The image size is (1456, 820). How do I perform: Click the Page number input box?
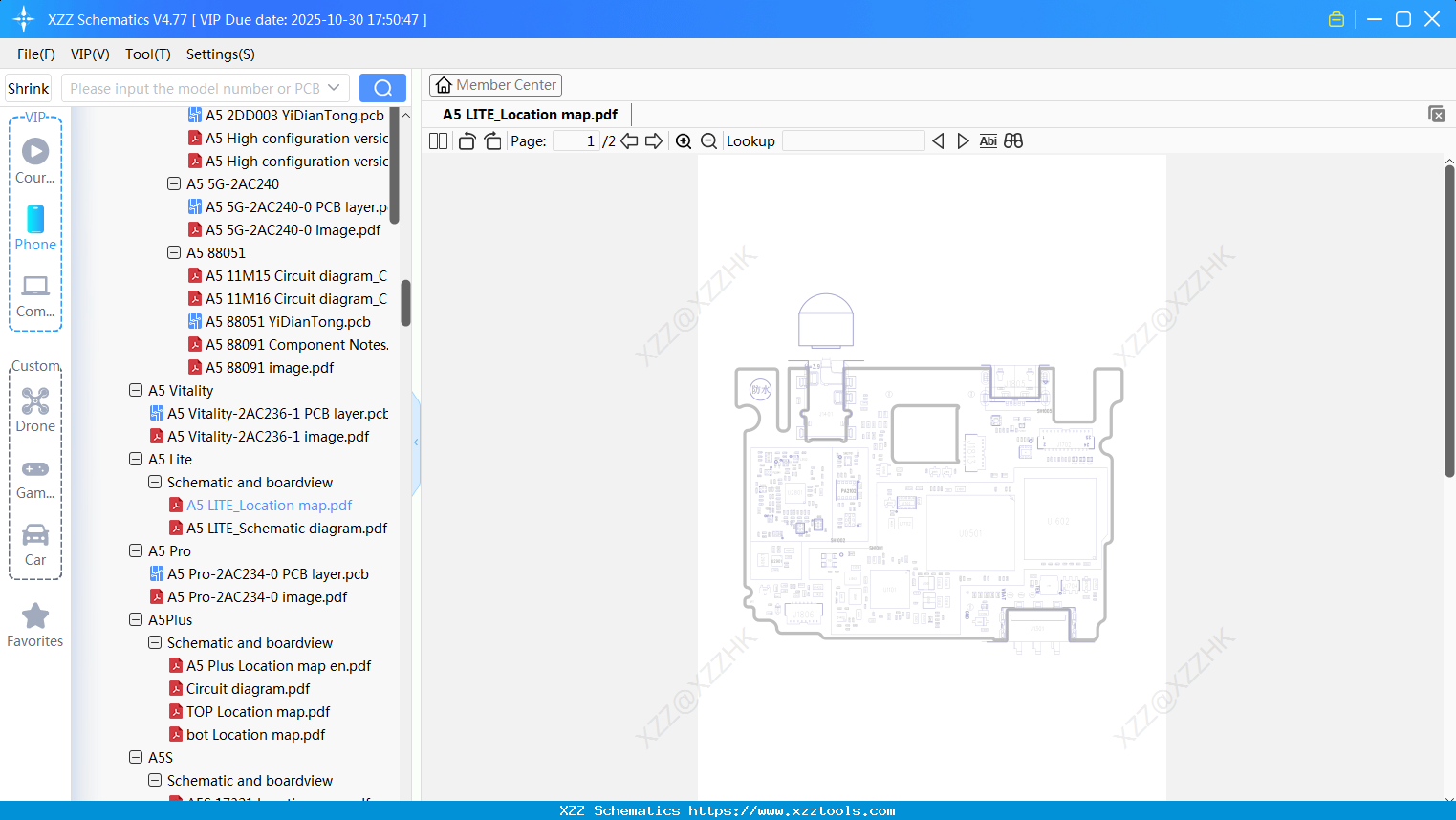[x=576, y=141]
